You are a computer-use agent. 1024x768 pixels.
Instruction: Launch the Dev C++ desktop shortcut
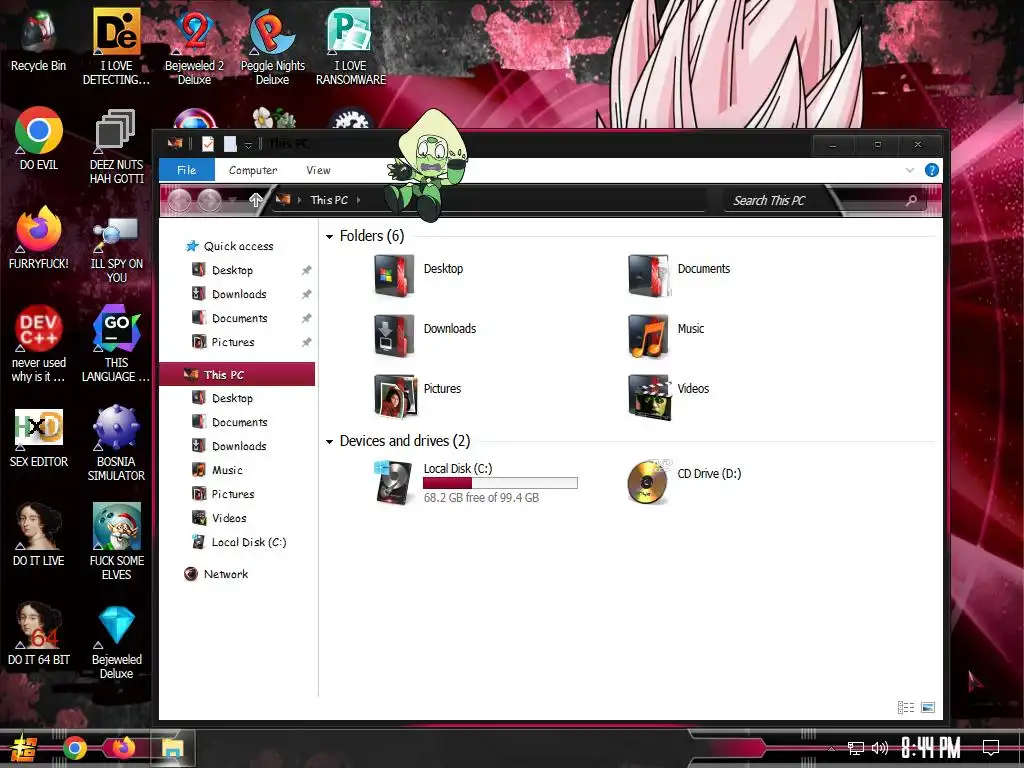click(x=39, y=344)
